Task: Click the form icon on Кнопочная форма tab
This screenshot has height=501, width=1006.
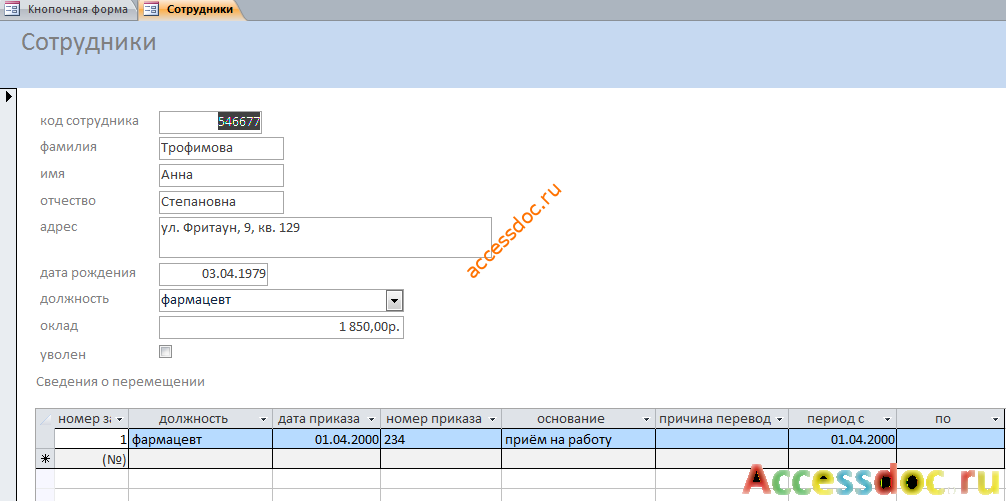Action: coord(12,10)
